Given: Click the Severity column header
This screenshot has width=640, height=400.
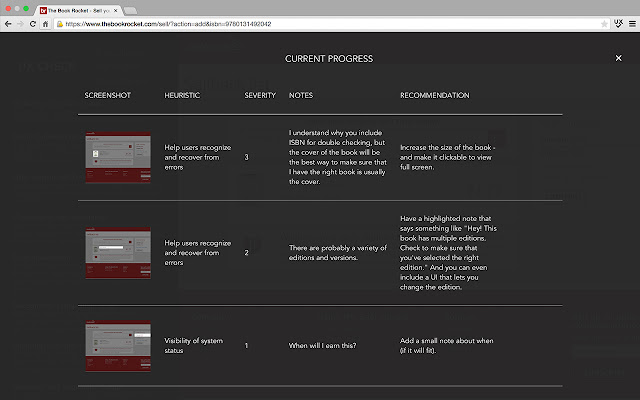Looking at the screenshot, I should point(260,96).
